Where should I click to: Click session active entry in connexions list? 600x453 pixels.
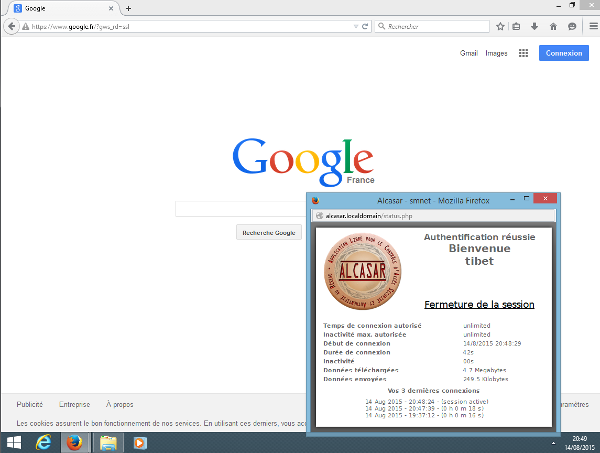[427, 401]
